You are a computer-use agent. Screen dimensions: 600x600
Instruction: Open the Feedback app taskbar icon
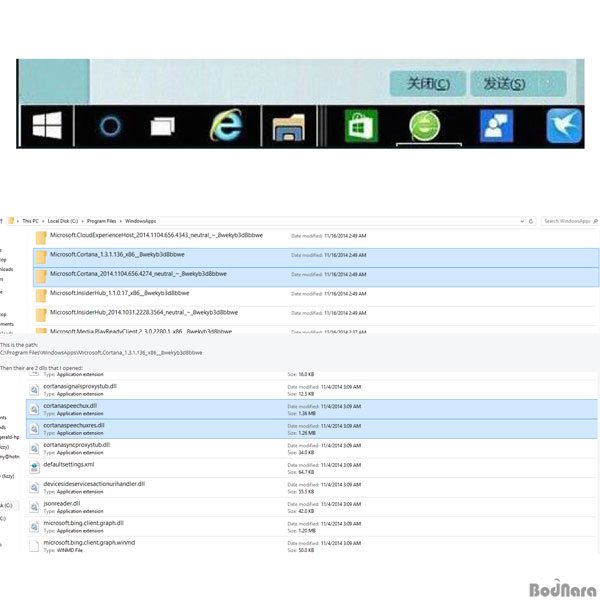click(x=496, y=126)
